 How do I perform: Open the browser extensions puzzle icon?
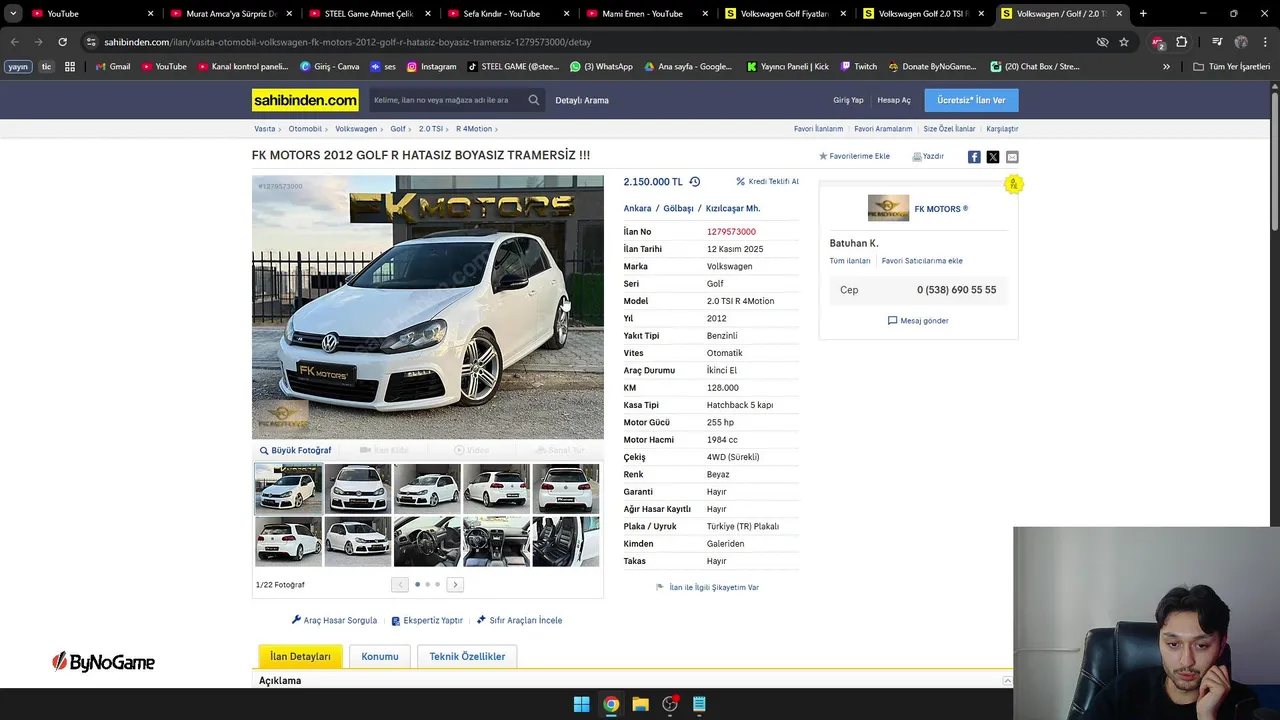[x=1182, y=42]
